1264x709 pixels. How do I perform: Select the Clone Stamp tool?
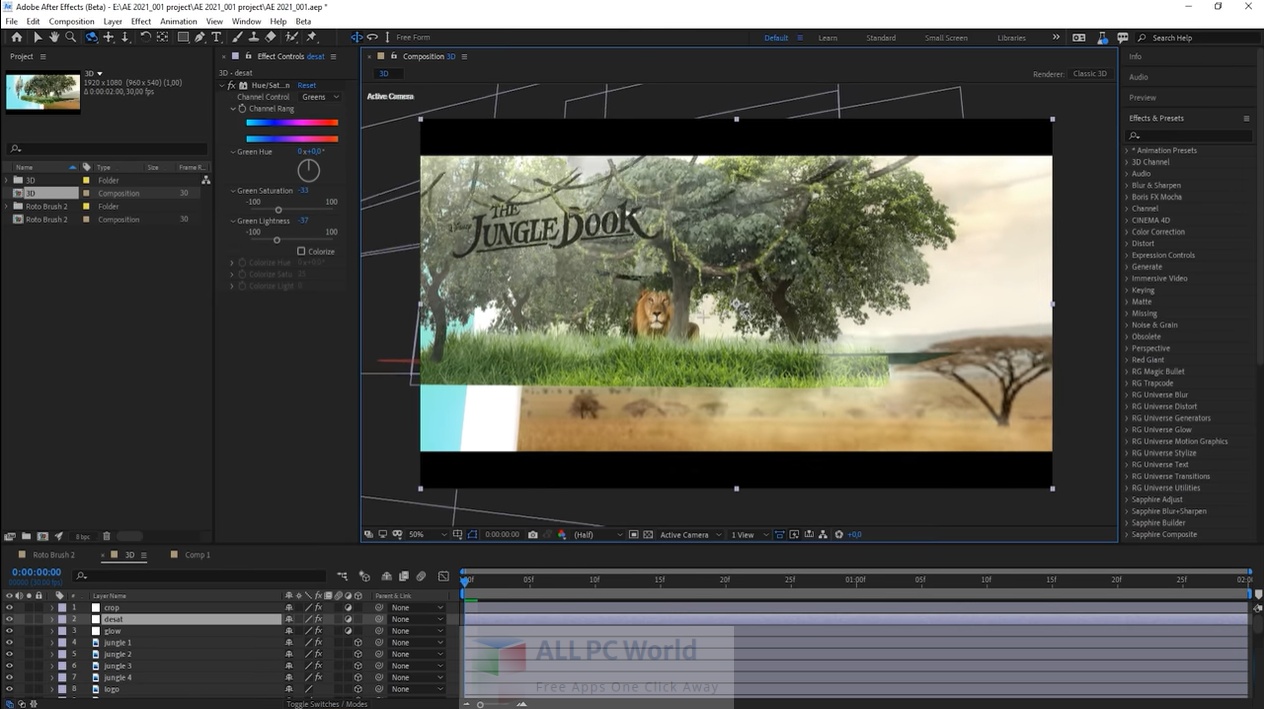click(x=254, y=37)
